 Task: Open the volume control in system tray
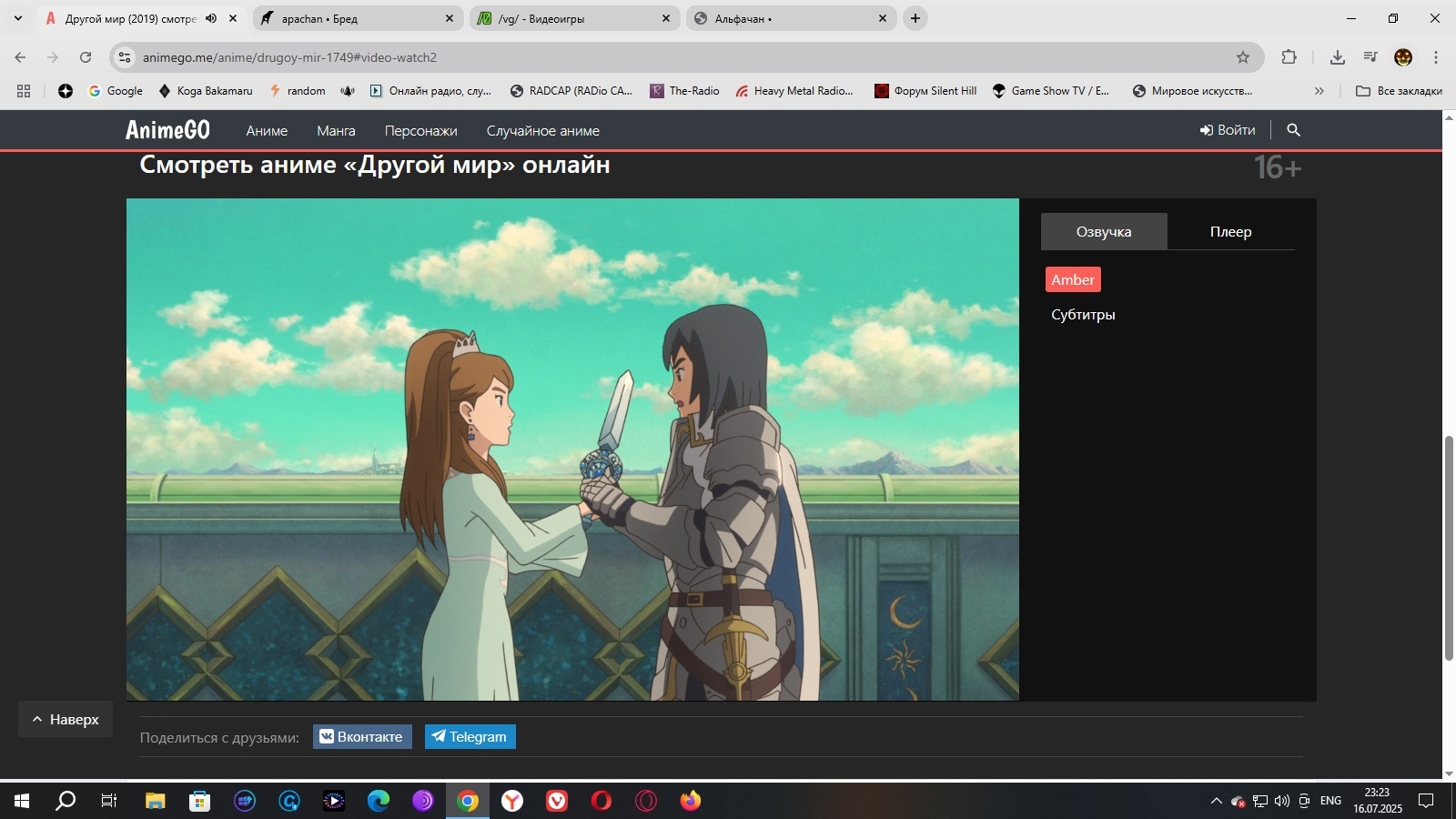click(1282, 801)
